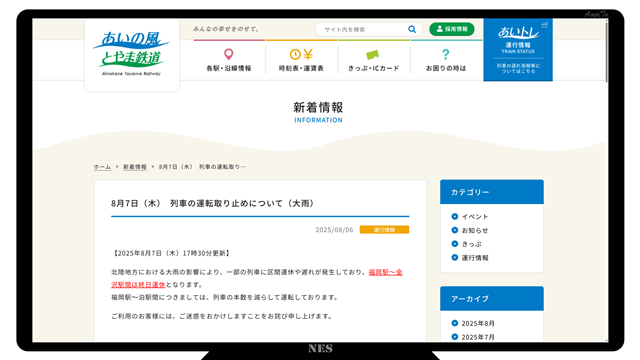640x360 pixels.
Task: Select お知らせ category
Action: tap(475, 231)
